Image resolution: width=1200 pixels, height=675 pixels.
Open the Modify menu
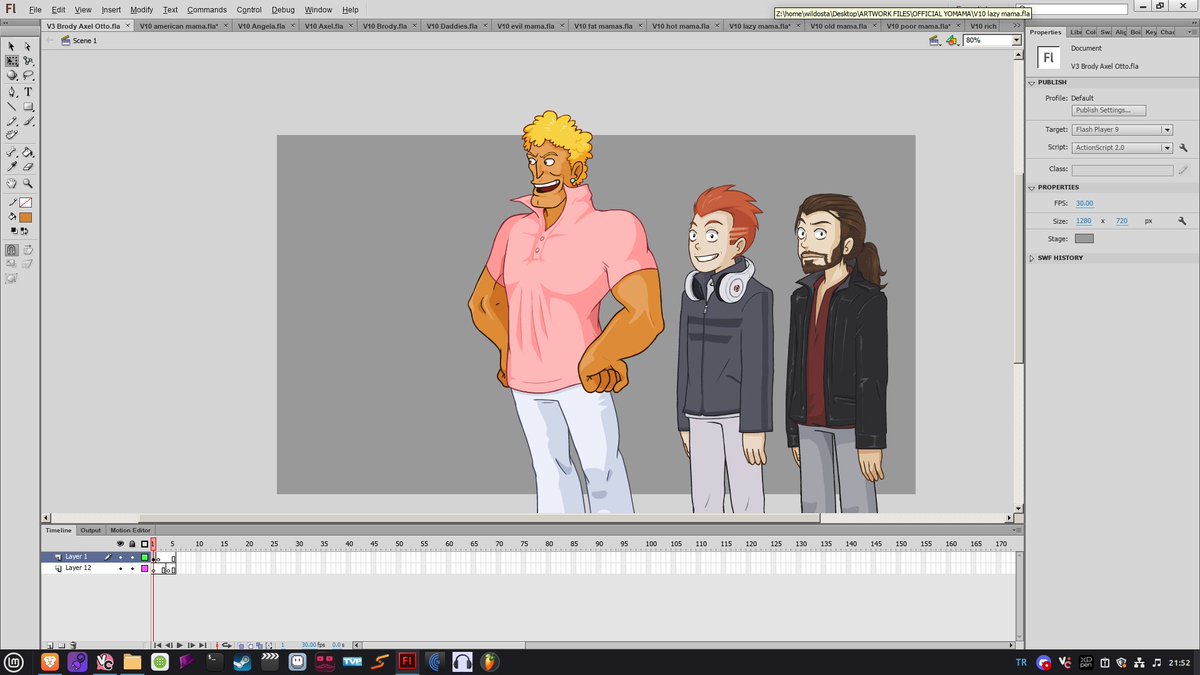[142, 9]
